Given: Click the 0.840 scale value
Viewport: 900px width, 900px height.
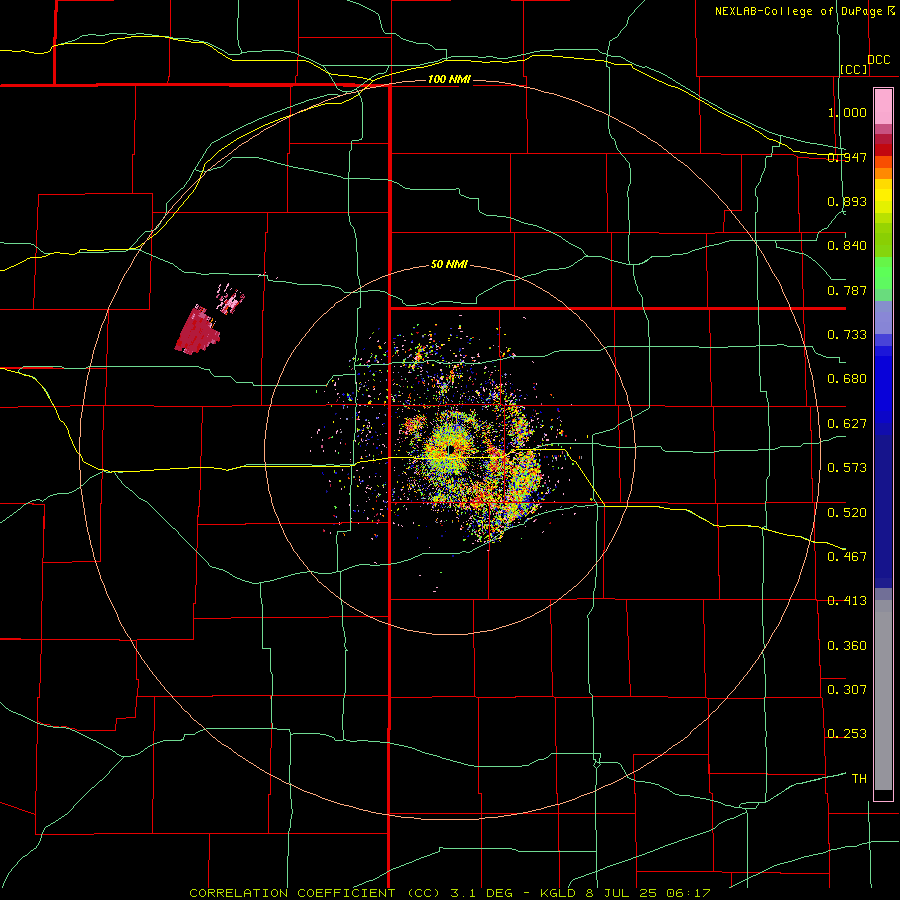Looking at the screenshot, I should coord(847,246).
